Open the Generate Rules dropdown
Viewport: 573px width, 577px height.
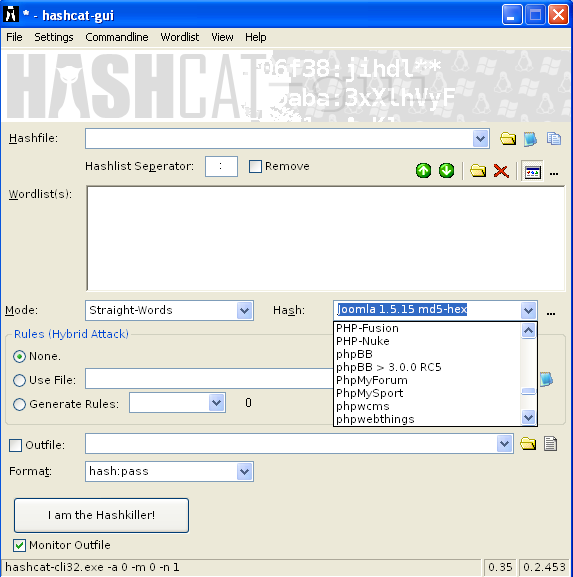216,403
